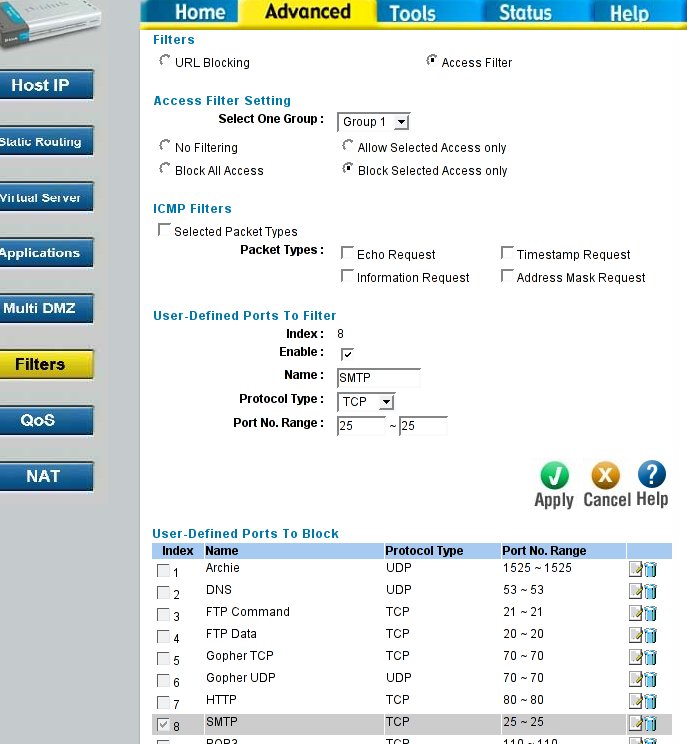This screenshot has height=744, width=687.
Task: Open Help via blue question mark icon
Action: [x=652, y=474]
